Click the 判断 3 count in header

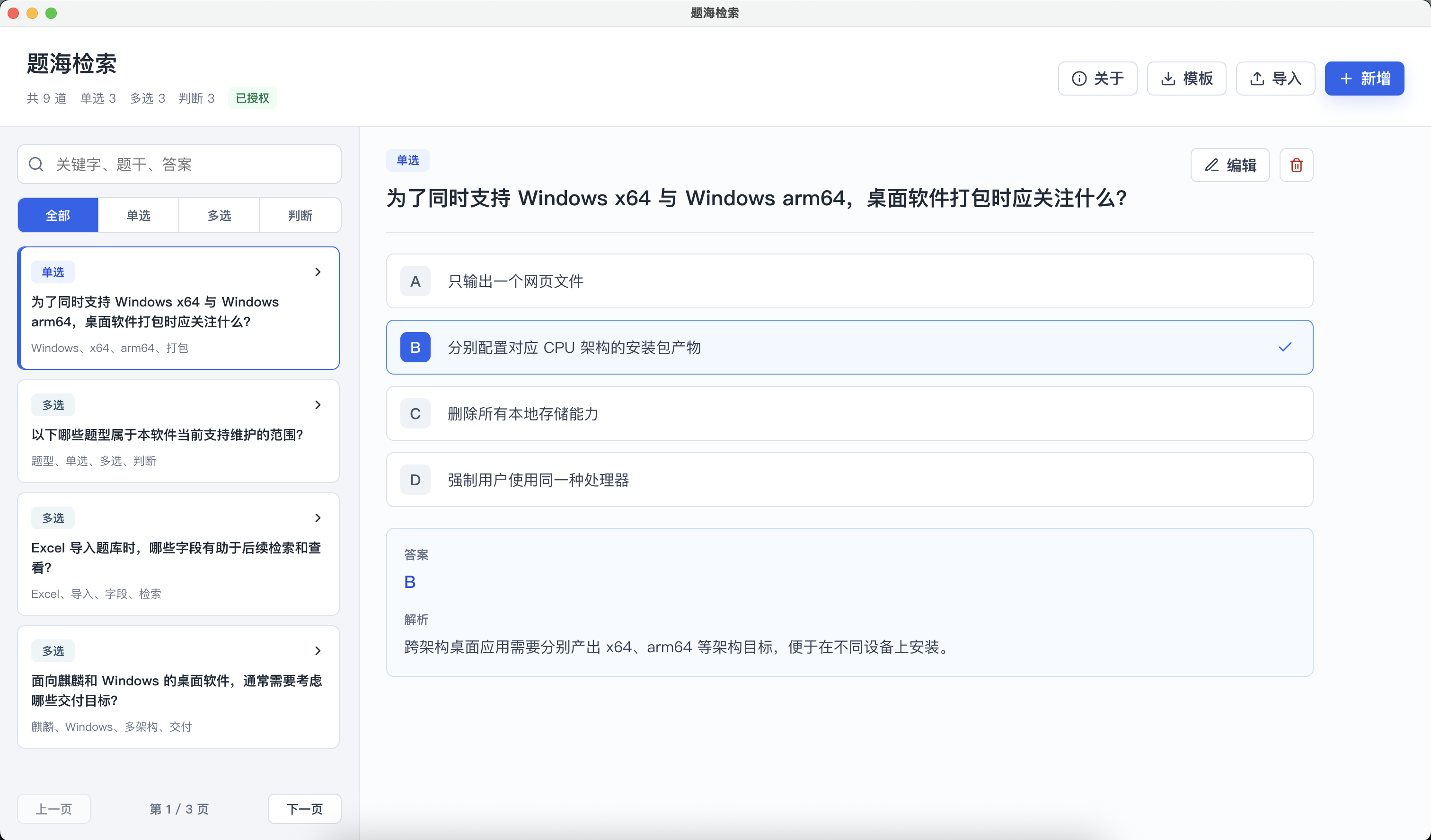(196, 98)
